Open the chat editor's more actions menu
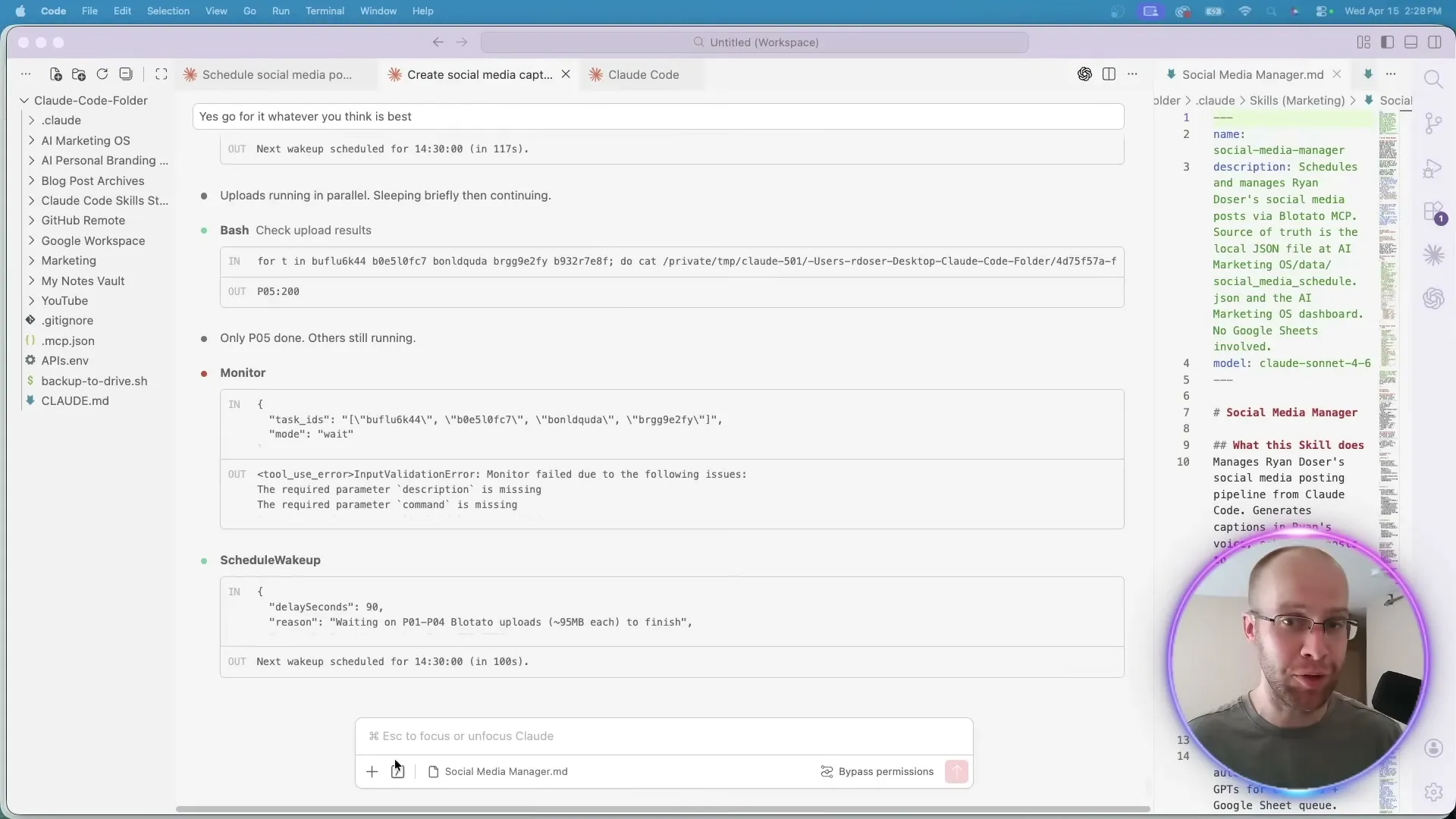 point(1132,74)
